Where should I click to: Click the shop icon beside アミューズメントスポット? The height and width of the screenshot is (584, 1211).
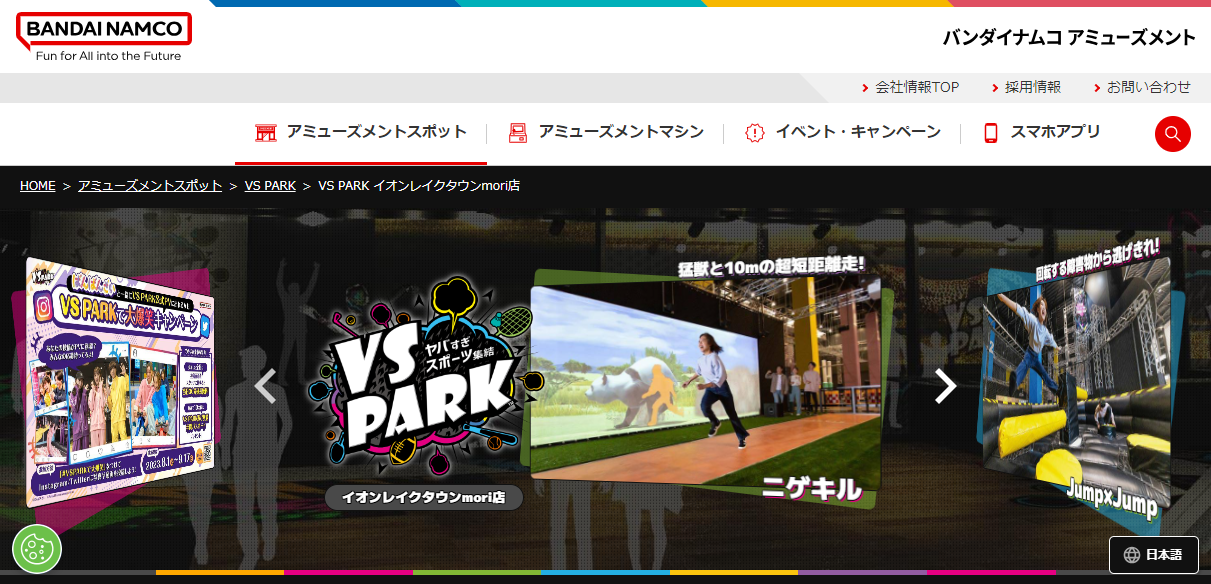pyautogui.click(x=265, y=132)
